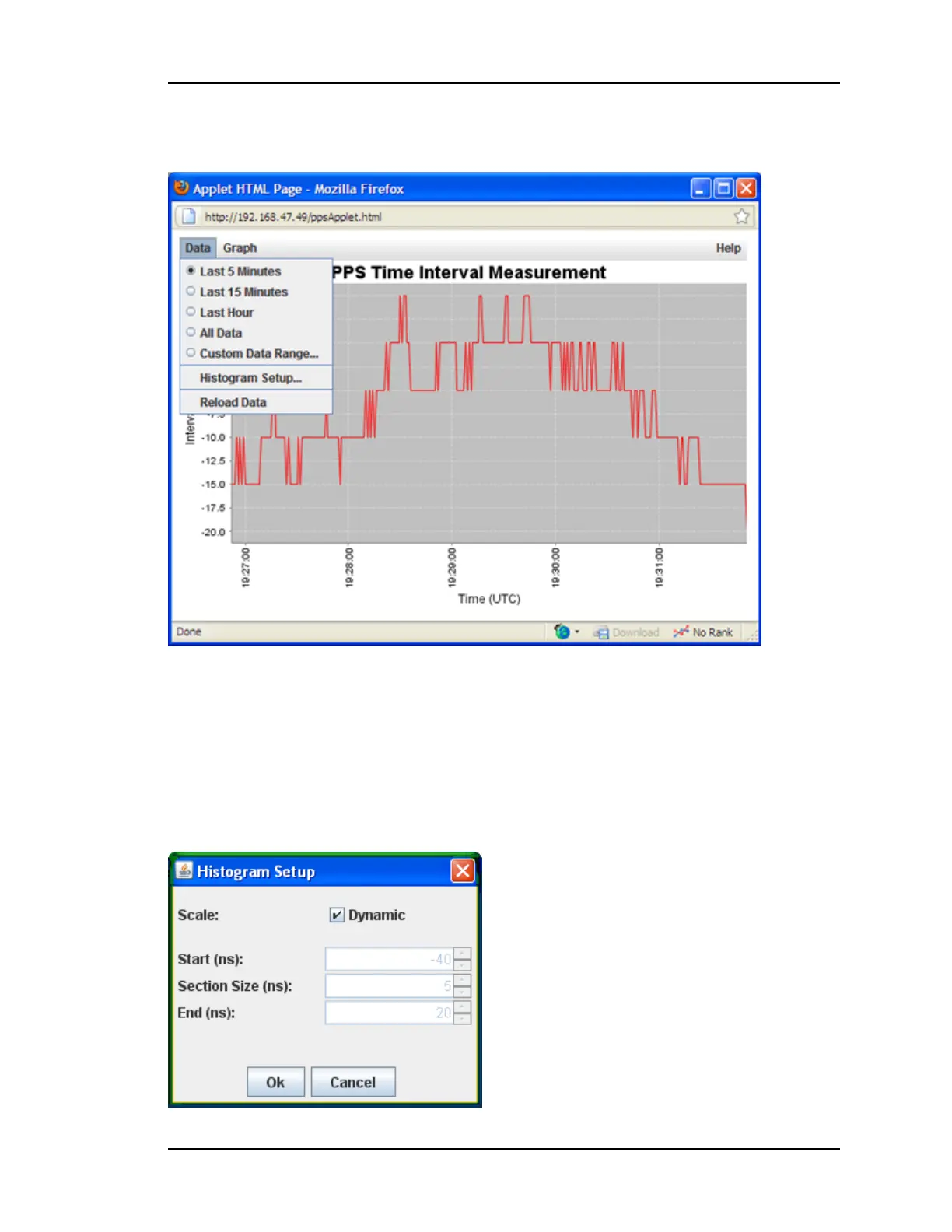Increase the End (ns) value with the up arrow
Image resolution: width=952 pixels, height=1232 pixels.
pyautogui.click(x=462, y=1007)
